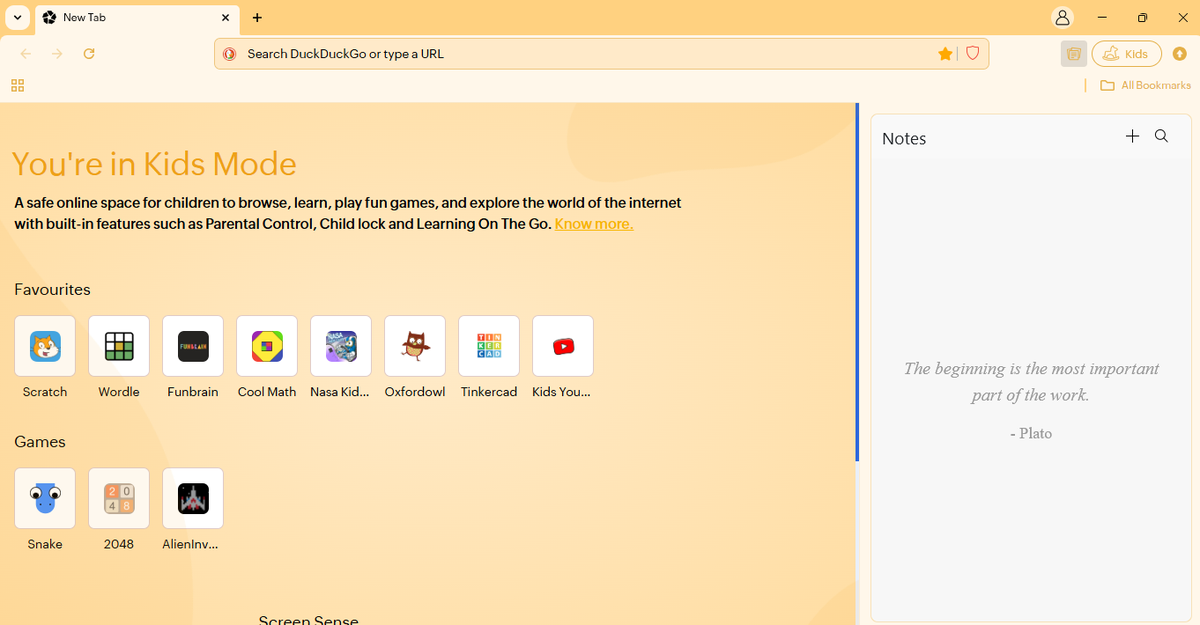Create a new note in the Notes panel
This screenshot has height=625, width=1200.
pyautogui.click(x=1132, y=136)
